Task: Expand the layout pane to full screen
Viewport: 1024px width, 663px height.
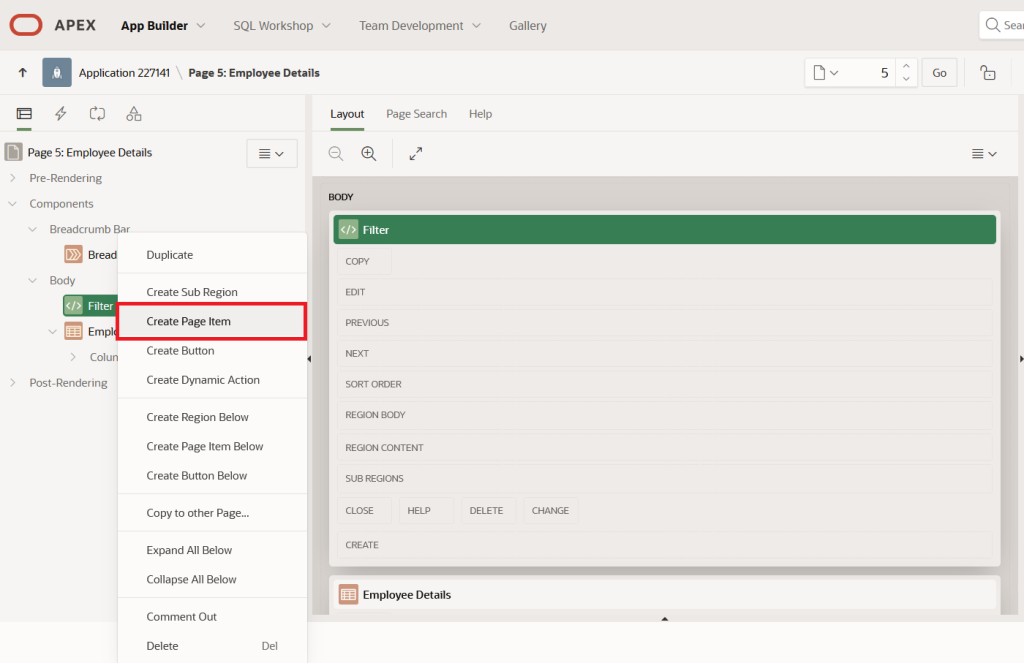Action: click(x=416, y=154)
